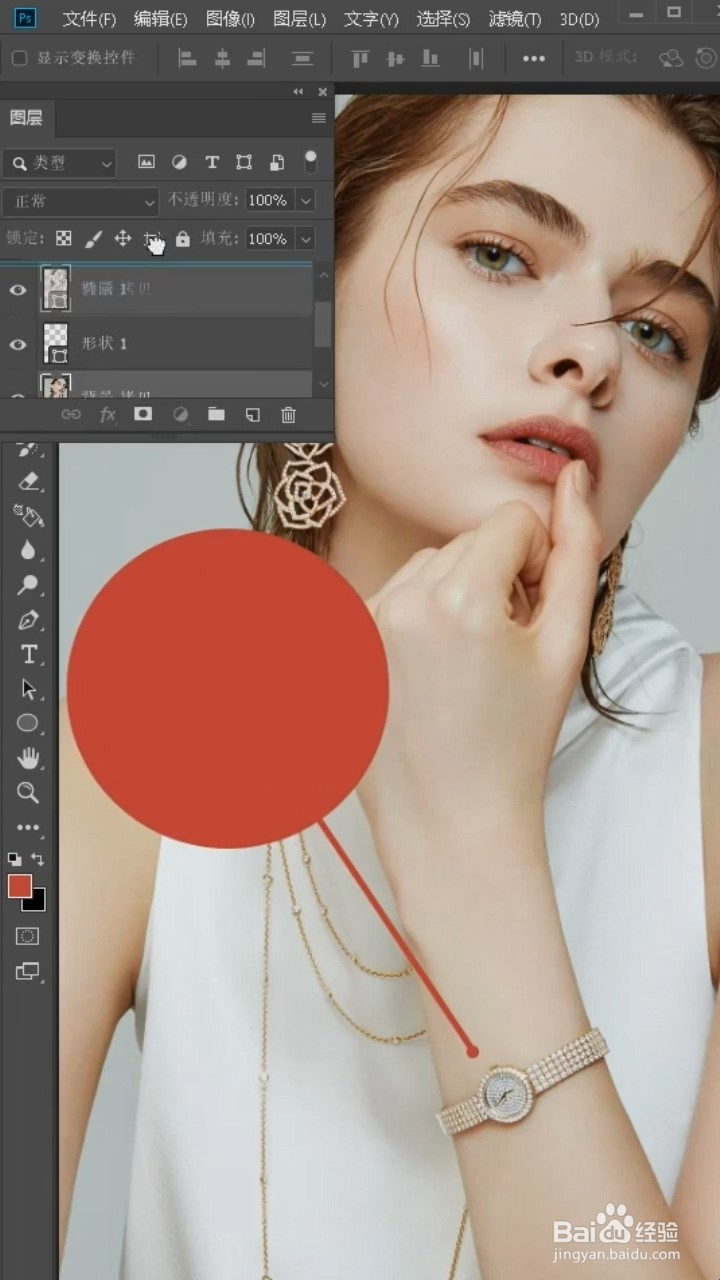Open the 图像(I) menu
Screen dimensions: 720x1280
[230, 19]
